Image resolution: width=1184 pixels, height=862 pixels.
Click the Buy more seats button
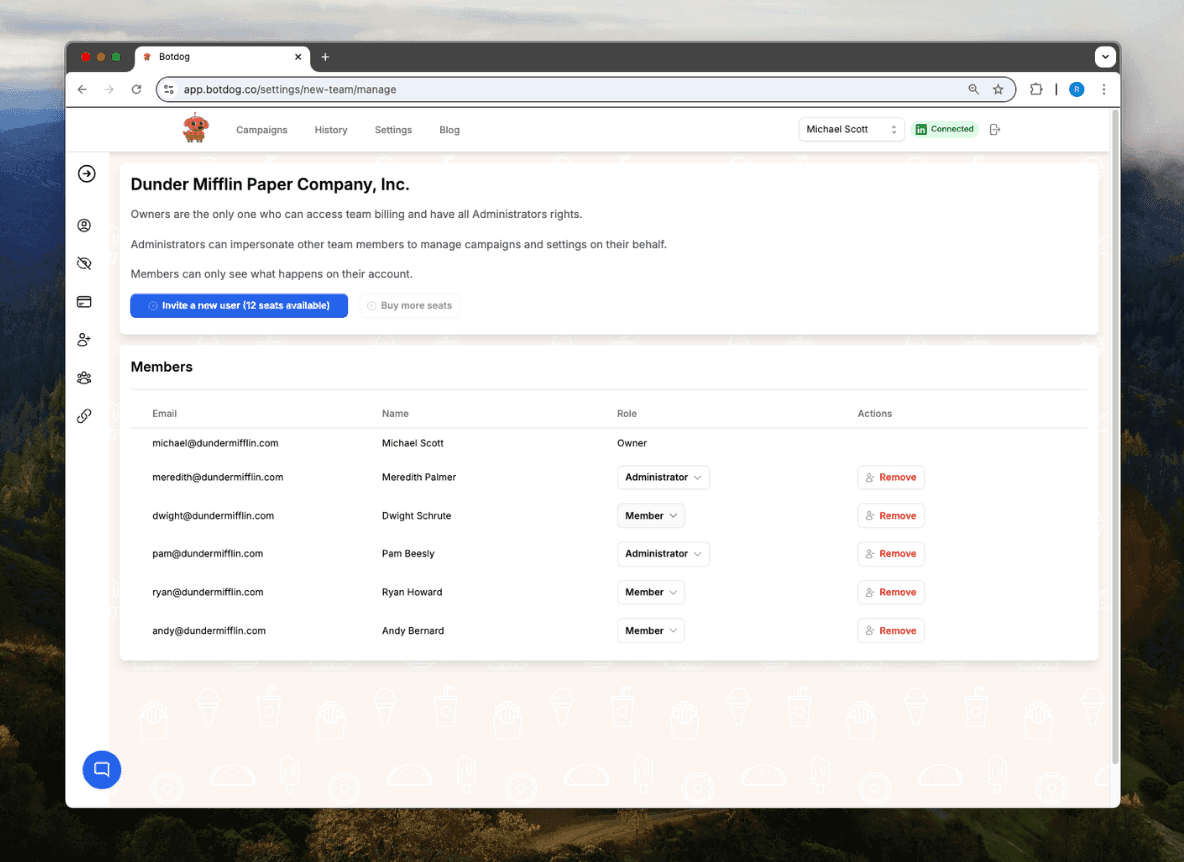[x=409, y=306]
